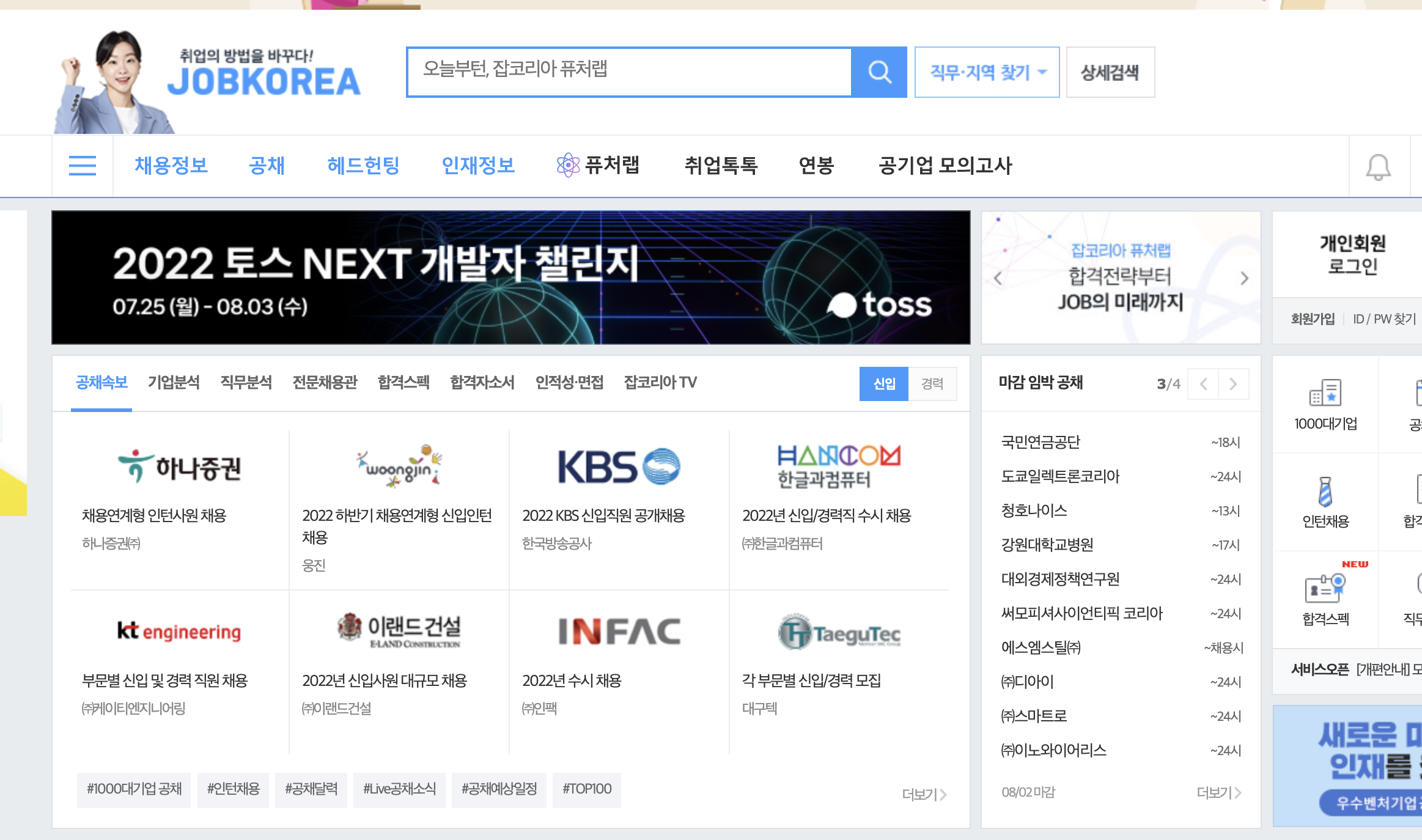Open the hamburger all-menu icon
The image size is (1422, 840).
(x=83, y=166)
